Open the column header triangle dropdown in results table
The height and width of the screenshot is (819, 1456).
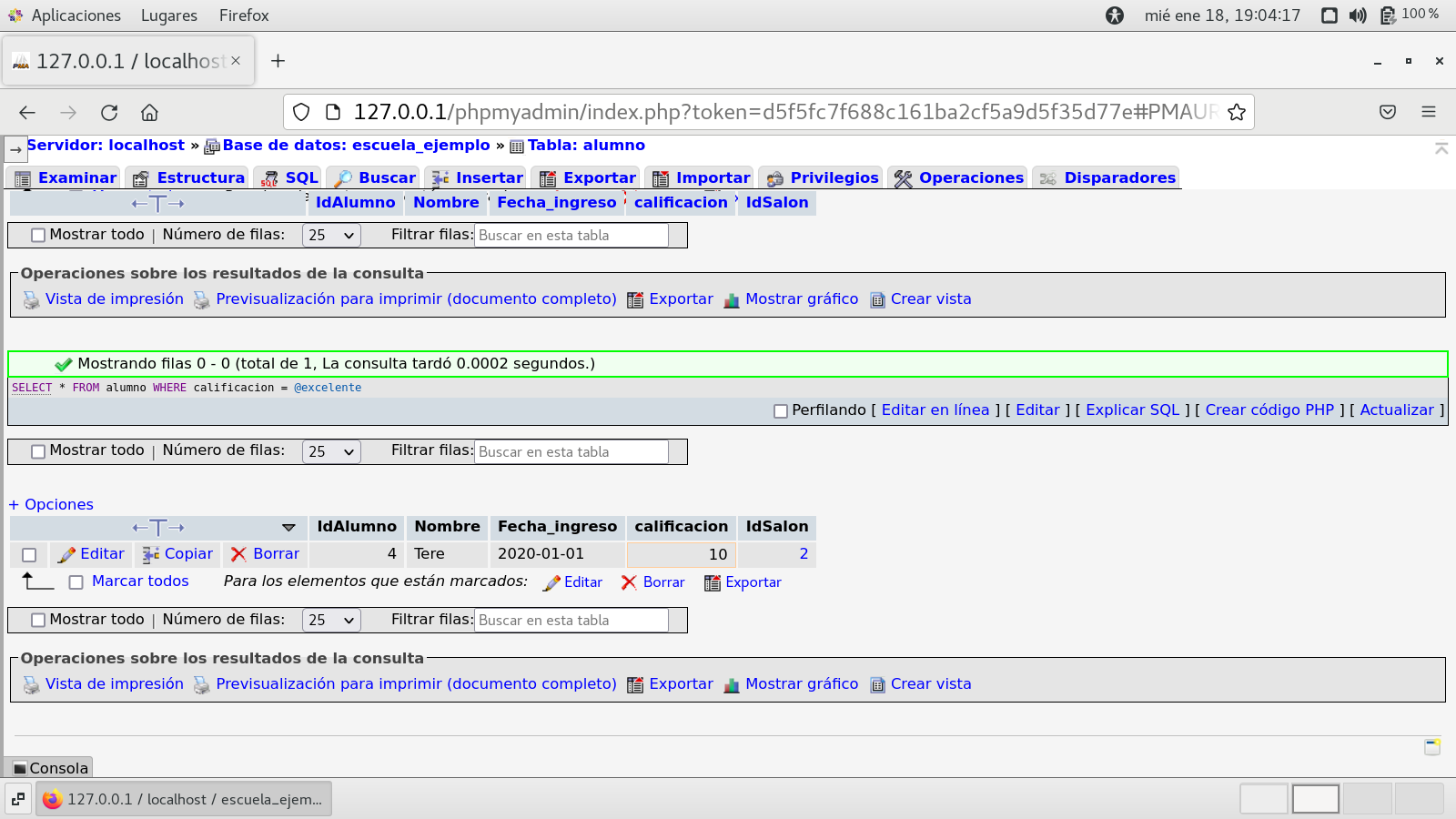[x=288, y=528]
